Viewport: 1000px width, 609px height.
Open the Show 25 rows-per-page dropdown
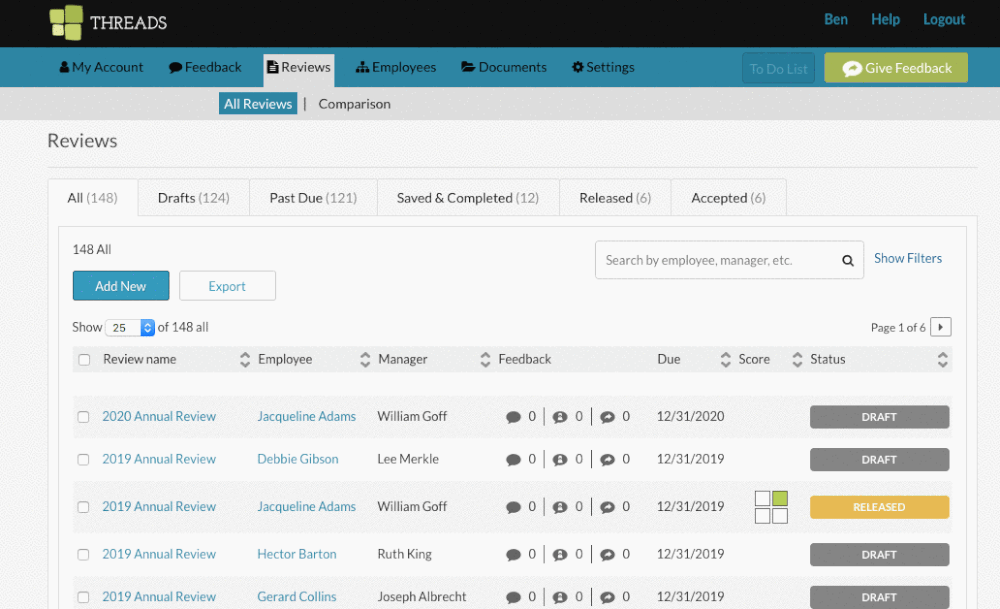coord(130,327)
